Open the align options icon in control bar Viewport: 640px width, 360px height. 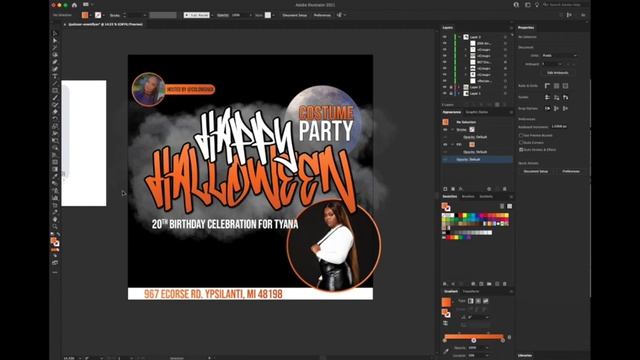pyautogui.click(x=339, y=15)
